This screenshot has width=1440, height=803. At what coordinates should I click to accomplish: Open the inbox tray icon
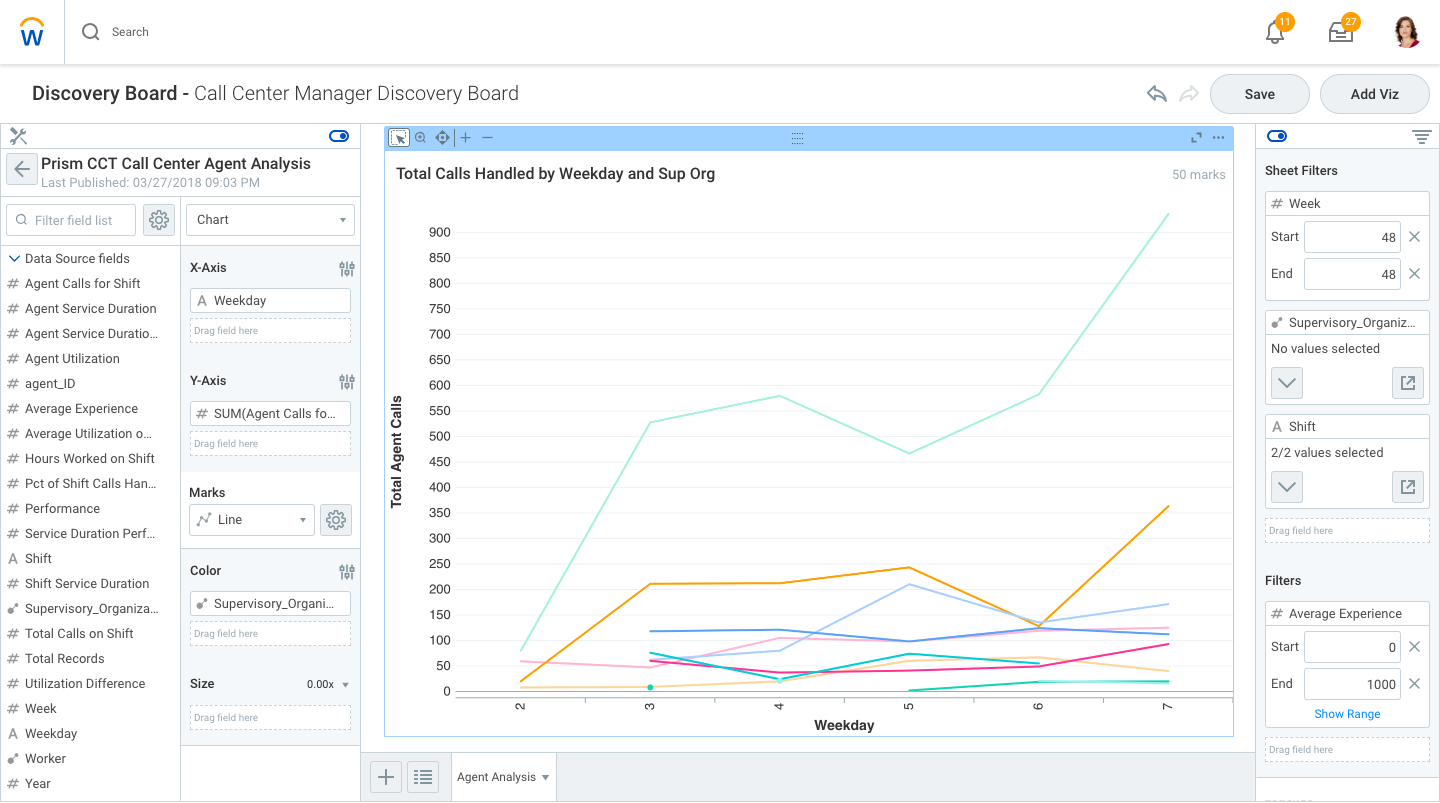point(1340,33)
